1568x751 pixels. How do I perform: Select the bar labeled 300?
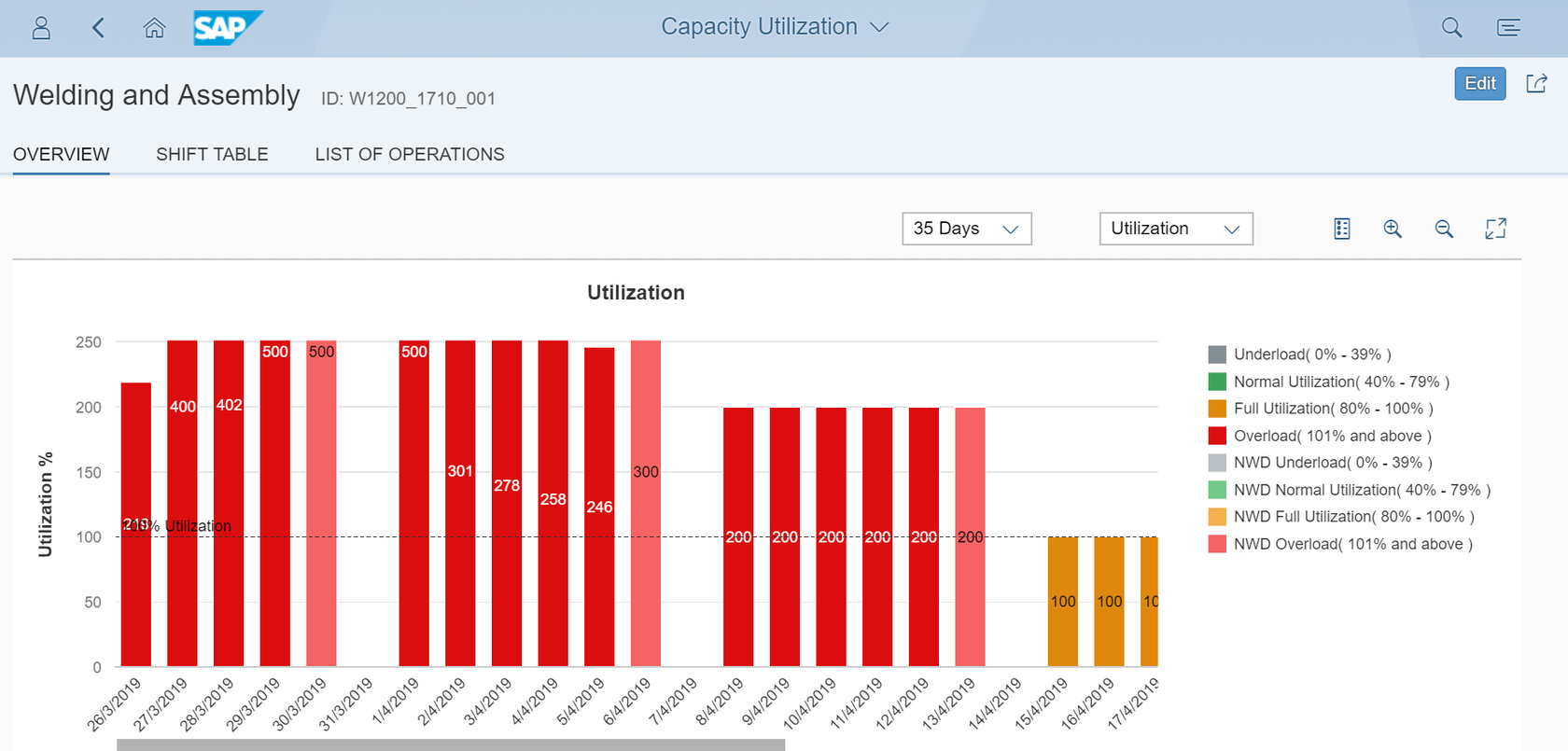coord(646,504)
